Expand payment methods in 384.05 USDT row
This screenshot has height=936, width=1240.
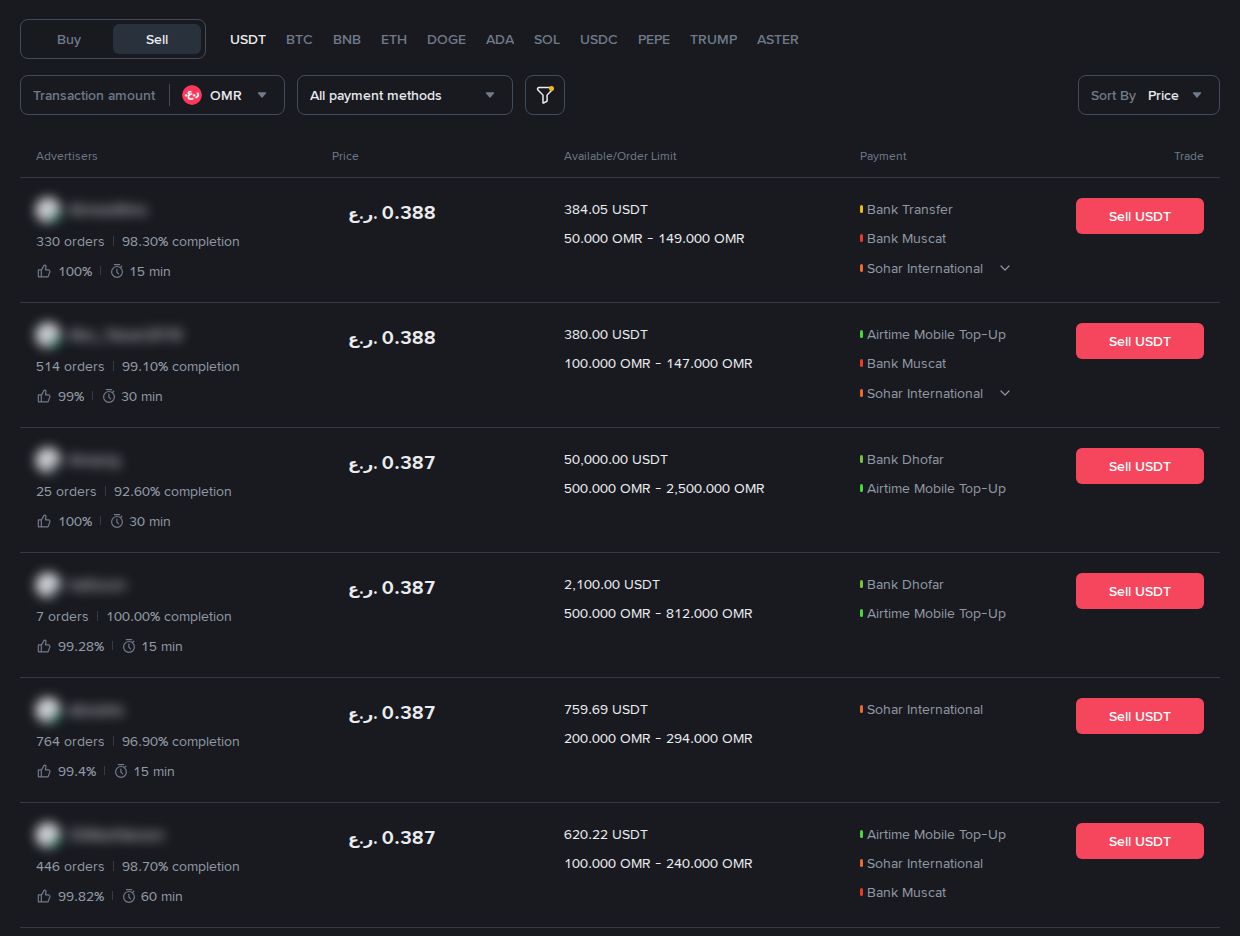click(1005, 268)
